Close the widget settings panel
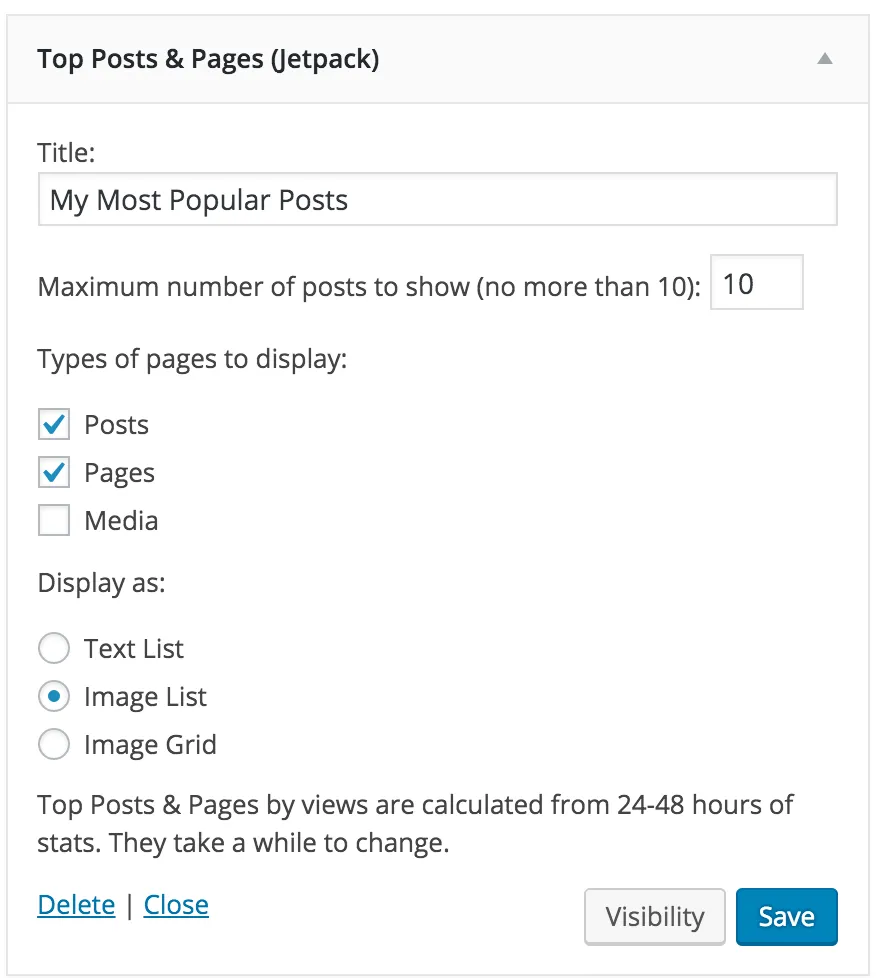Viewport: 882px width, 978px height. pyautogui.click(x=176, y=905)
